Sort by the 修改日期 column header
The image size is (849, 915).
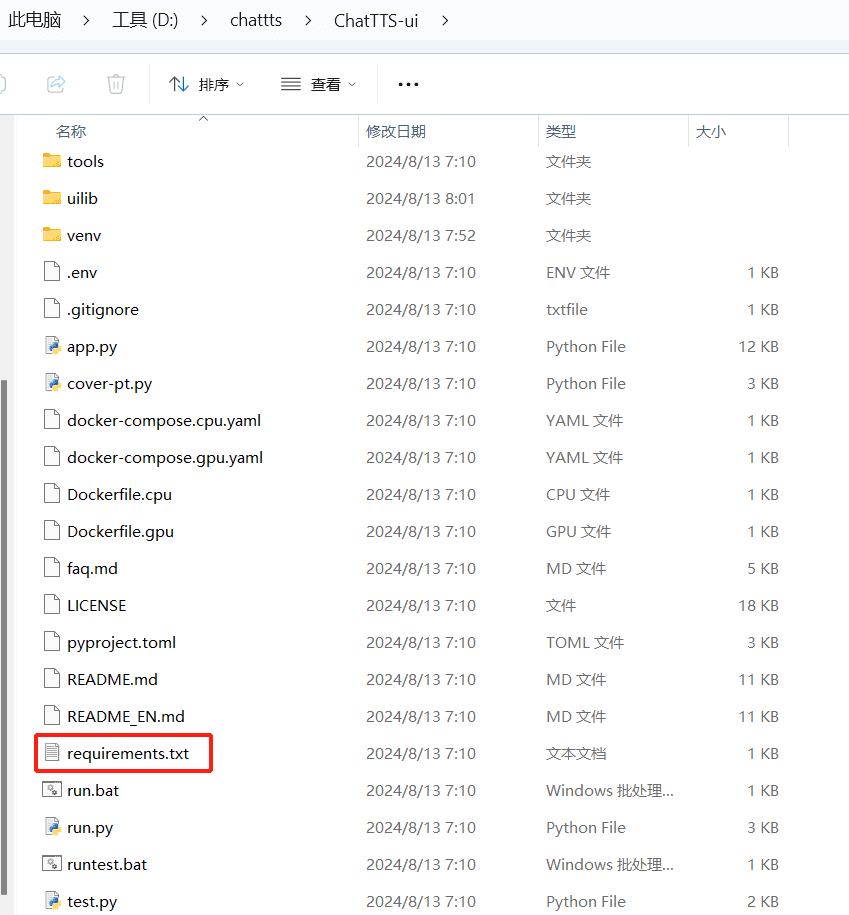point(396,131)
